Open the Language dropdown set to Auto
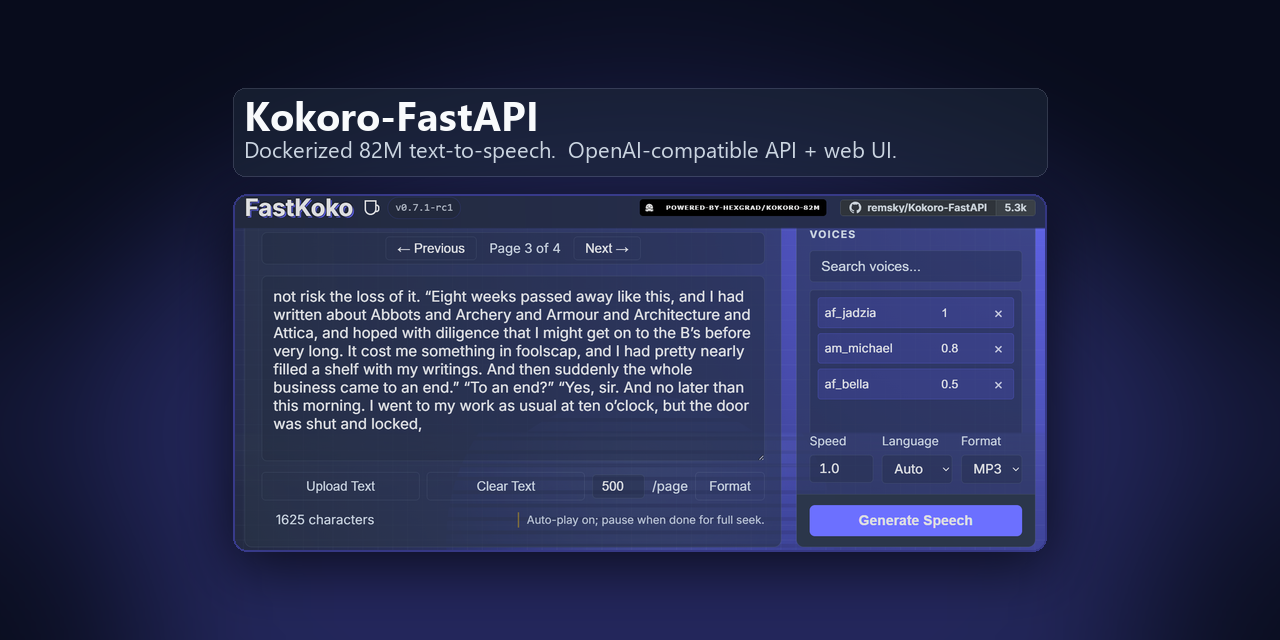The width and height of the screenshot is (1280, 640). 917,469
